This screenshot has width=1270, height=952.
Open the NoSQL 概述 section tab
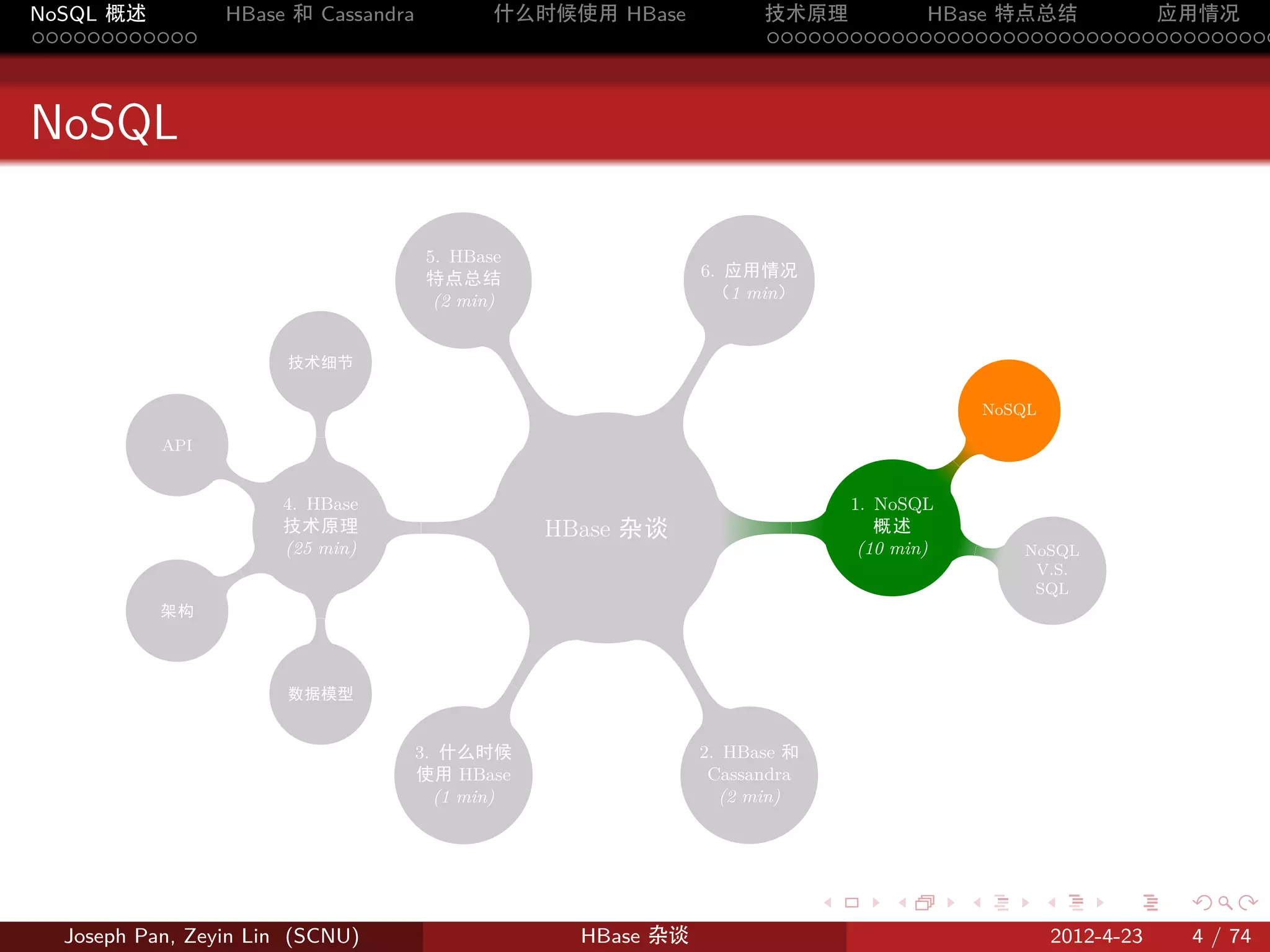88,14
